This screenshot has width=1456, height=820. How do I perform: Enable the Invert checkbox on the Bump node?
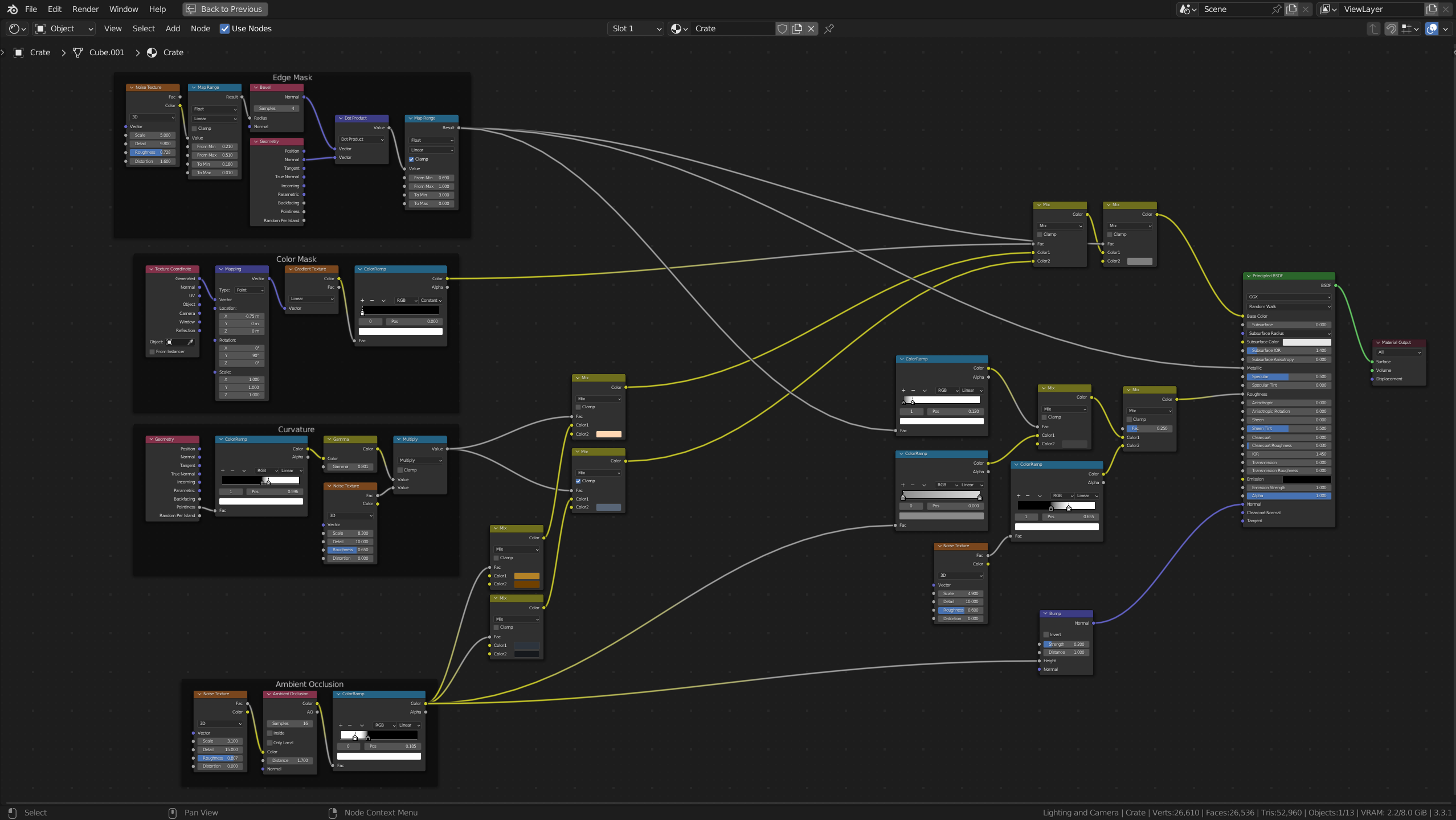[x=1045, y=634]
